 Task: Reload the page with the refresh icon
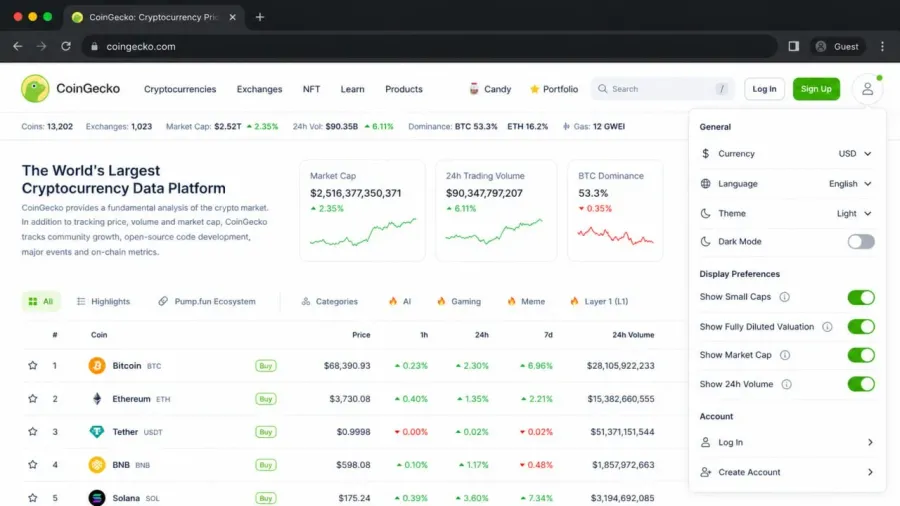[66, 46]
